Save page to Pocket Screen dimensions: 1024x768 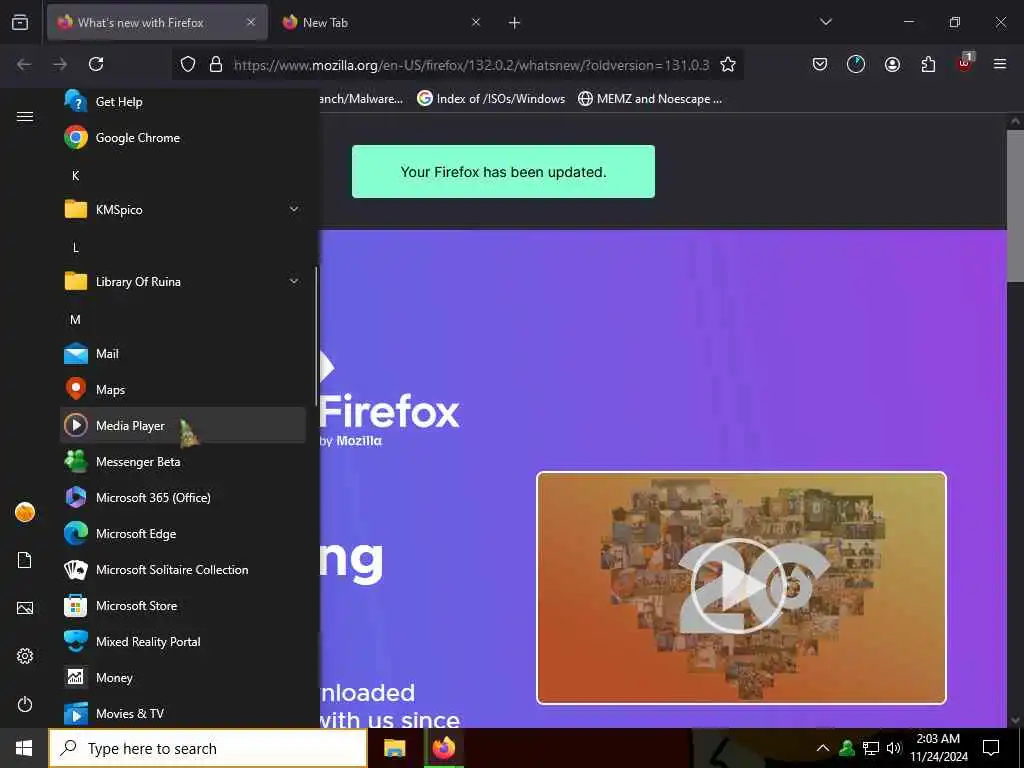pyautogui.click(x=820, y=64)
